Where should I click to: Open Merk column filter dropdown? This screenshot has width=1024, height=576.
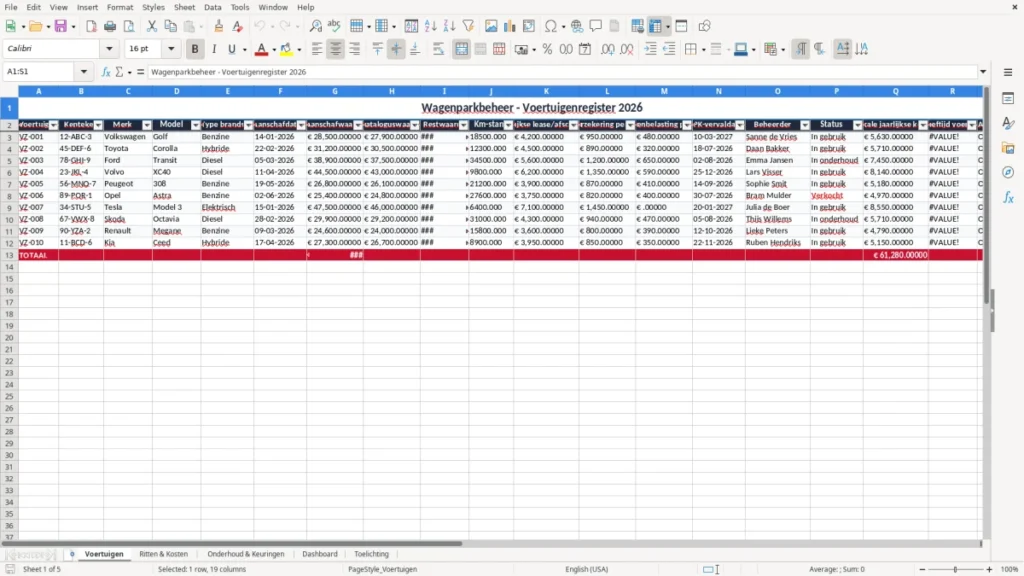tap(147, 125)
